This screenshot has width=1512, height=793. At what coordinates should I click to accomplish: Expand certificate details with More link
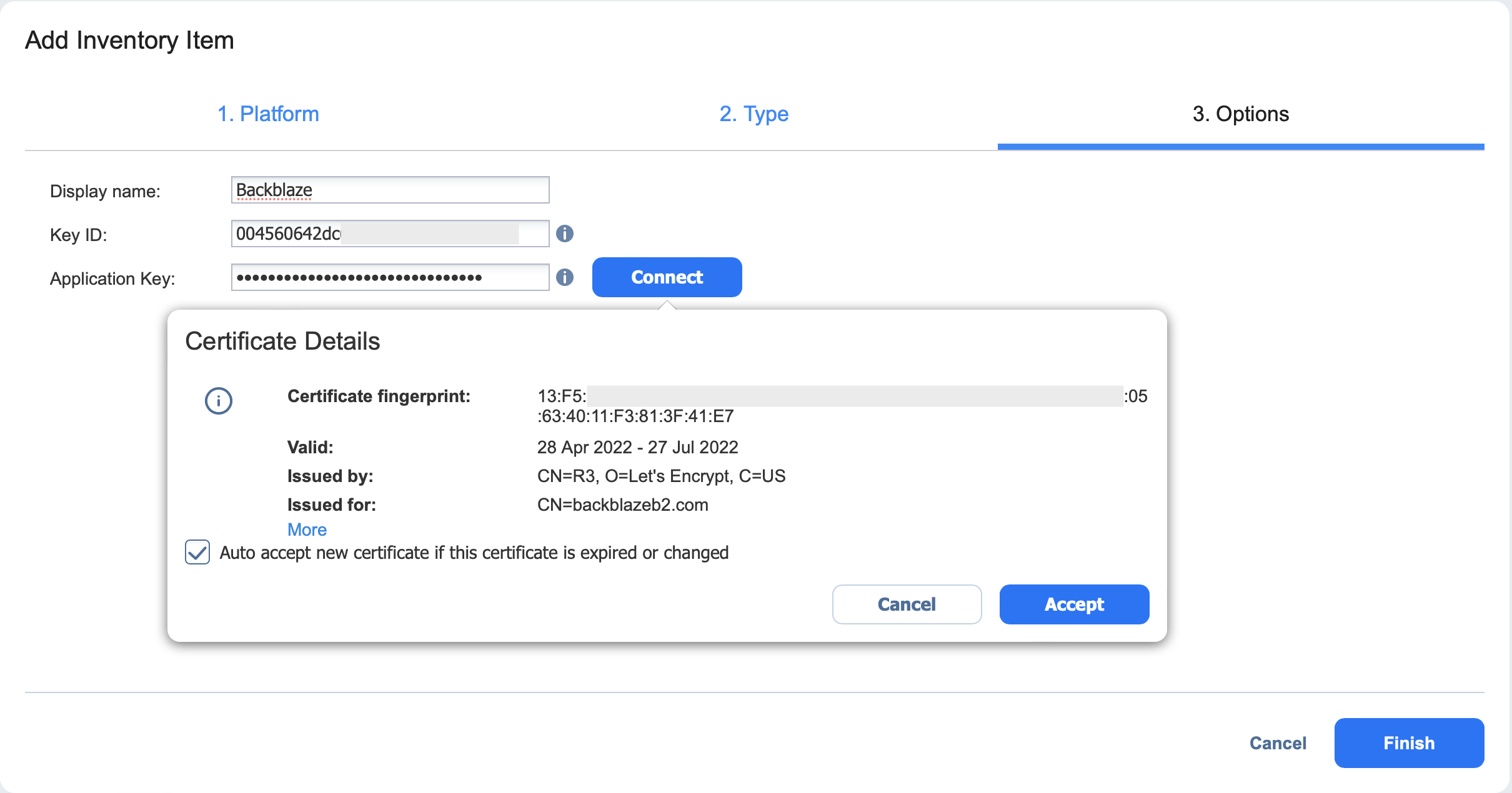click(x=307, y=529)
